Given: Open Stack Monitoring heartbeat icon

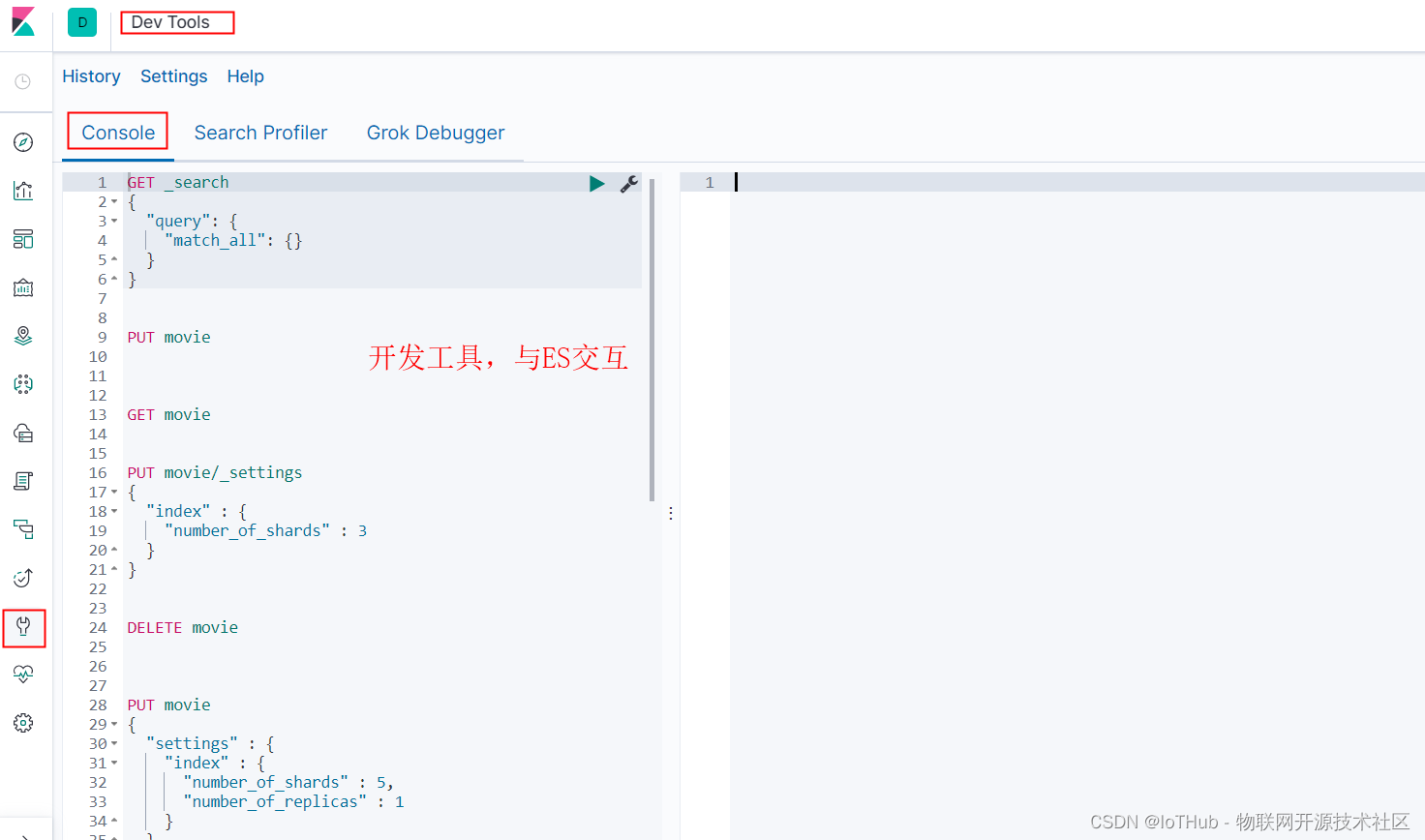Looking at the screenshot, I should pyautogui.click(x=23, y=675).
